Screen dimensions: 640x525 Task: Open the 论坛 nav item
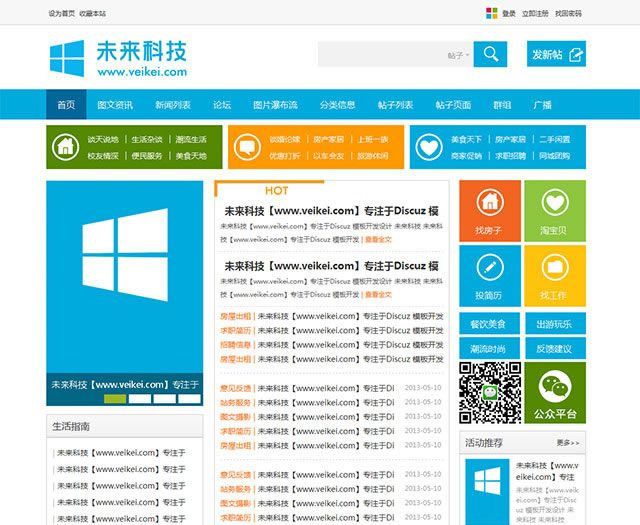point(222,105)
